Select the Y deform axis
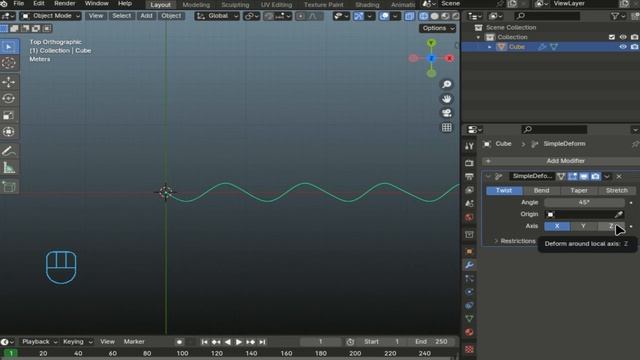 point(583,226)
